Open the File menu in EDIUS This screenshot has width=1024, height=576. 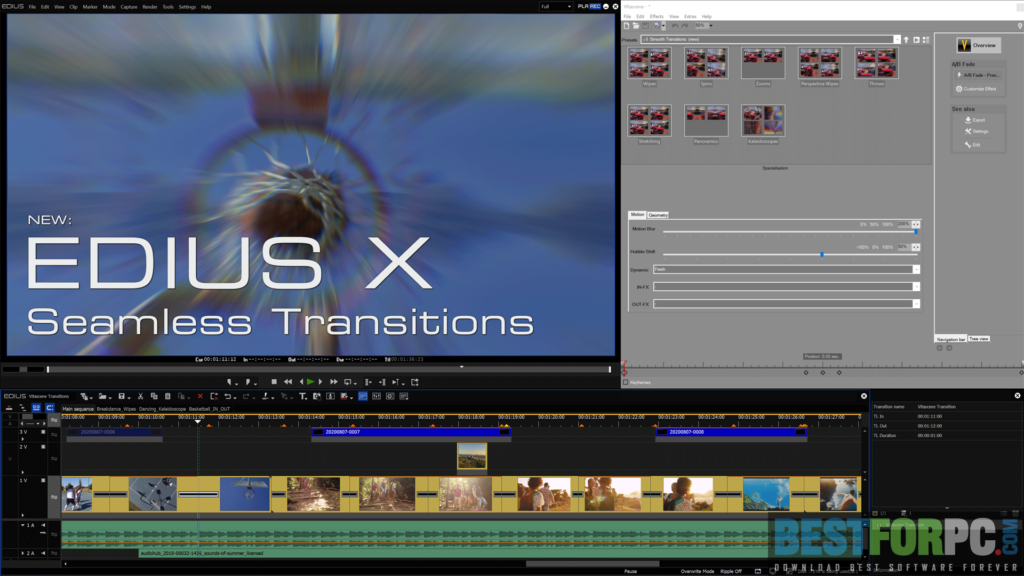pyautogui.click(x=32, y=7)
